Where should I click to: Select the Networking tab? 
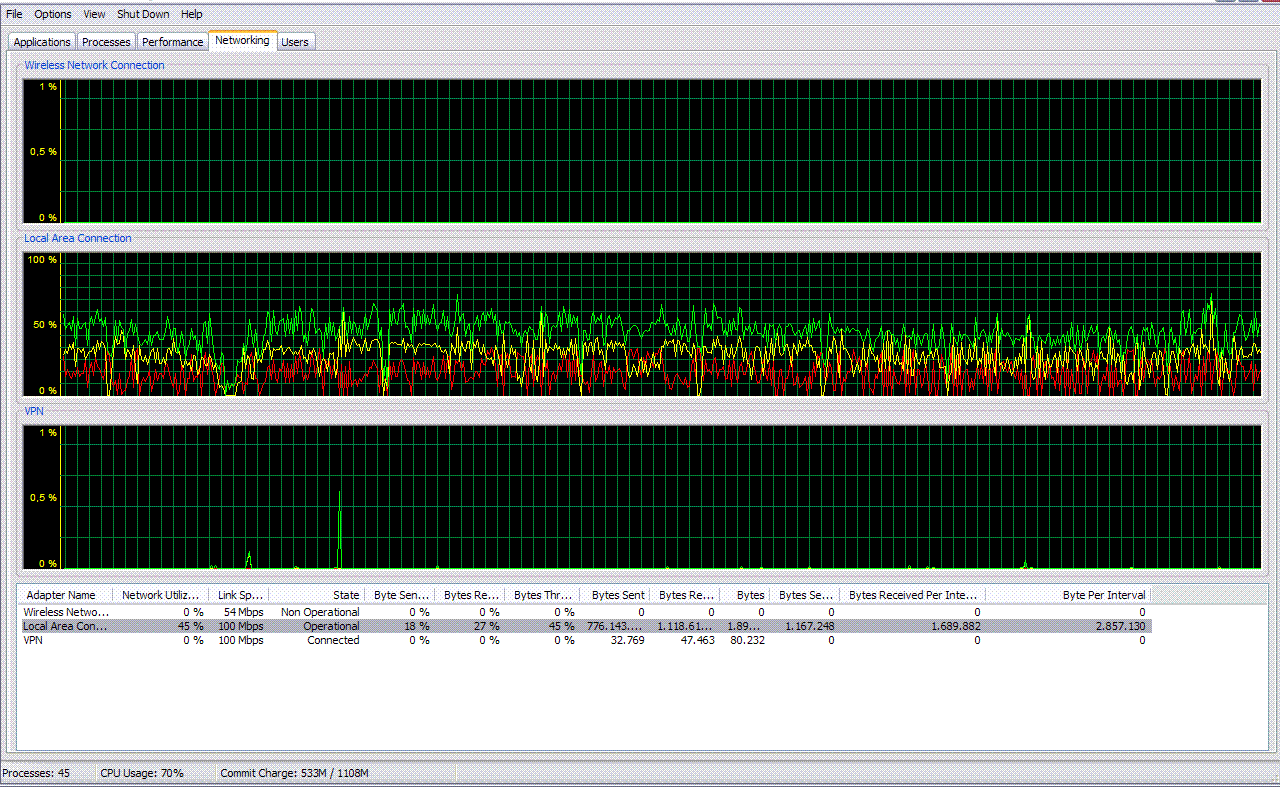tap(242, 41)
